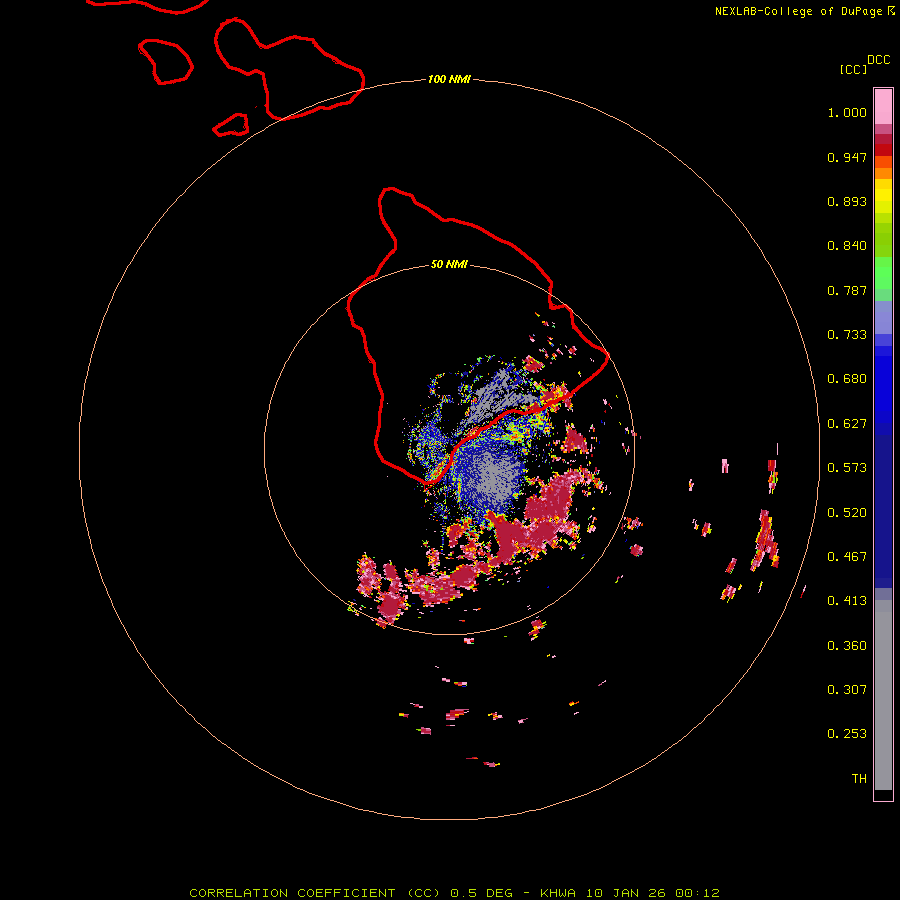Pick the gray swatch beside 0.307
Image resolution: width=900 pixels, height=900 pixels.
(883, 695)
